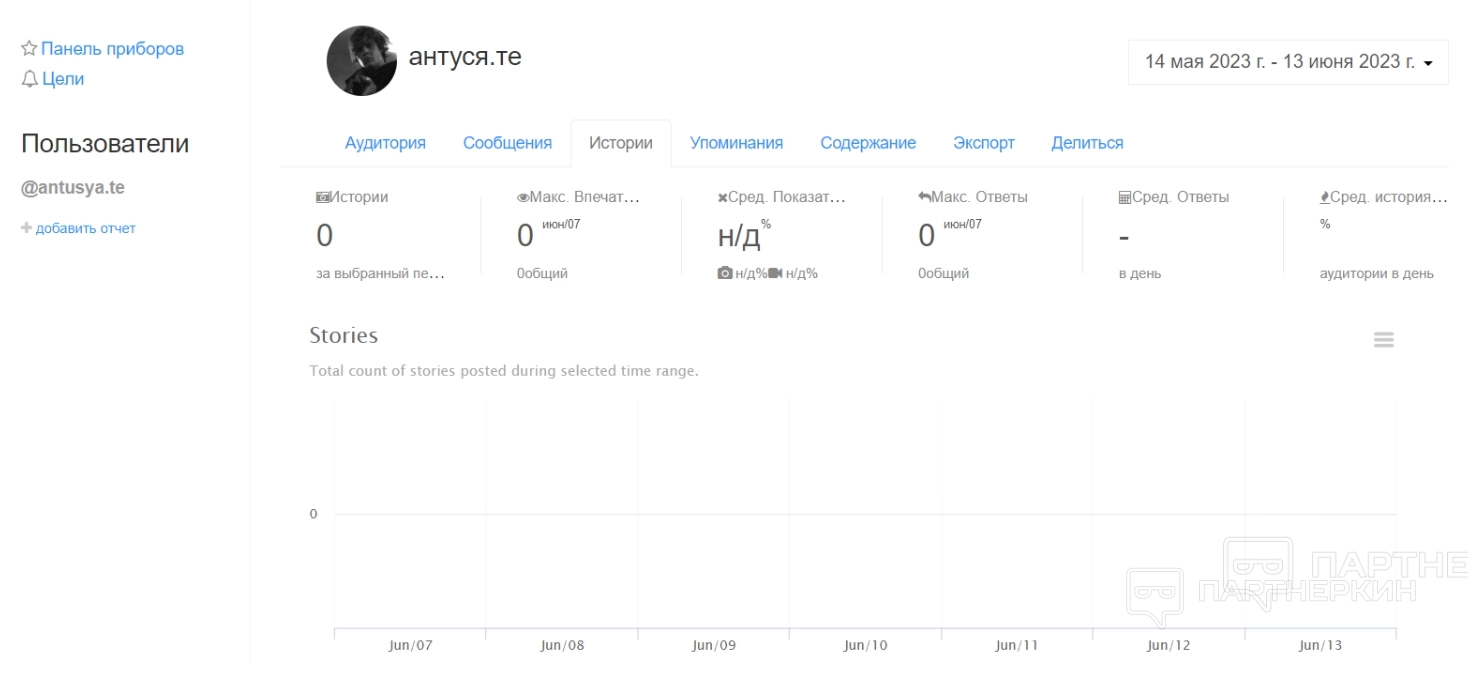Click the reply arrow icon beside Макс. Ответы

(924, 197)
